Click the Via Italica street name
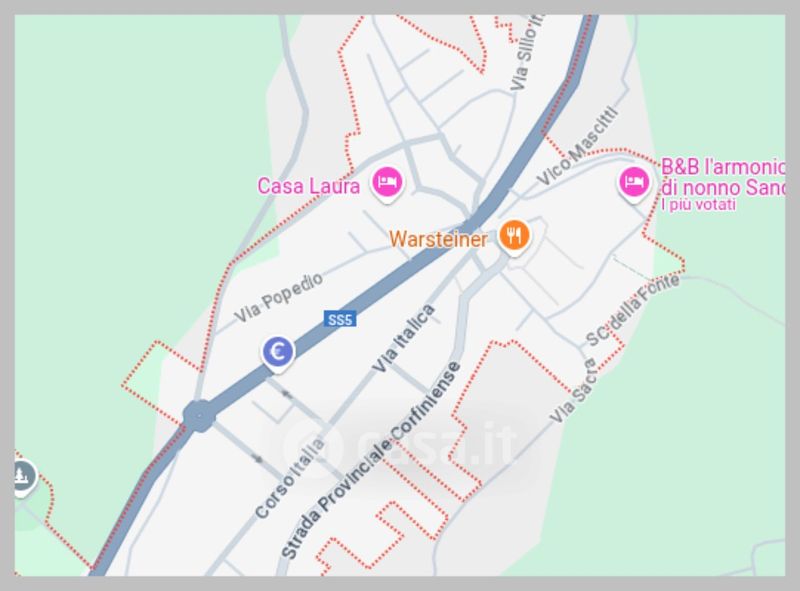 [x=403, y=338]
